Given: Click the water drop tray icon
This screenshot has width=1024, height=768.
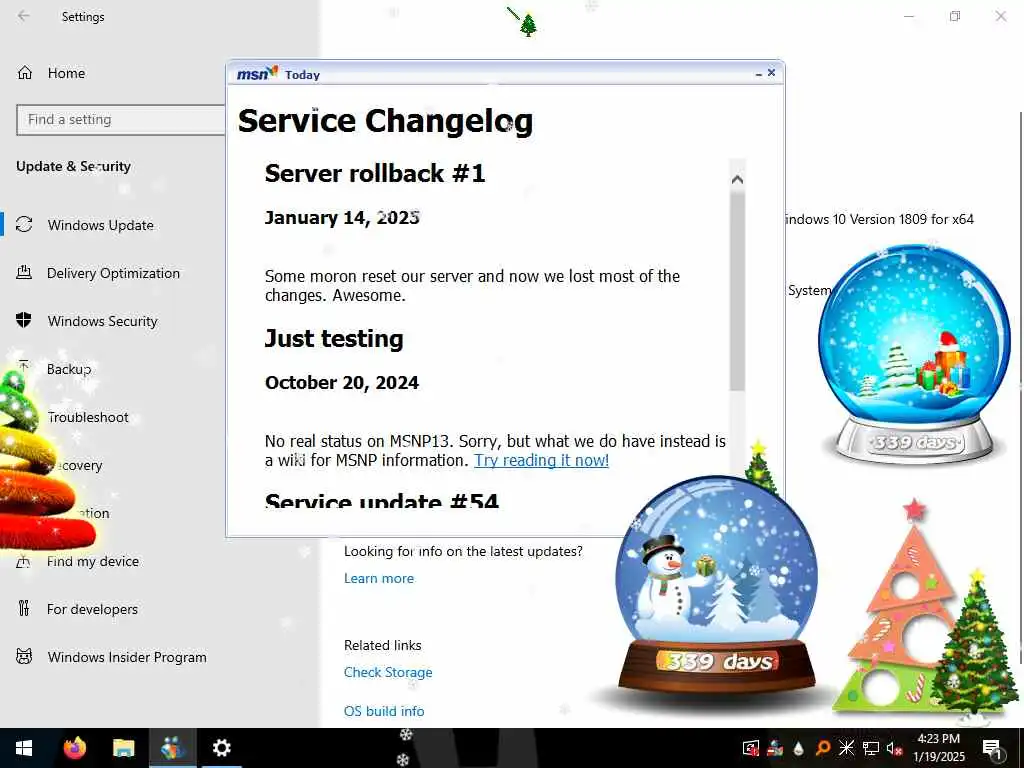Looking at the screenshot, I should tap(798, 748).
